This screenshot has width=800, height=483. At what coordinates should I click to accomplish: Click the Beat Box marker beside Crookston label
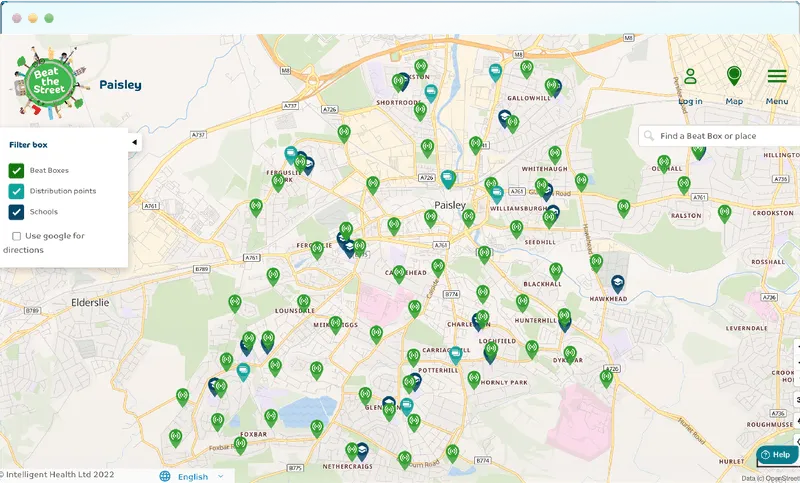[x=724, y=213]
